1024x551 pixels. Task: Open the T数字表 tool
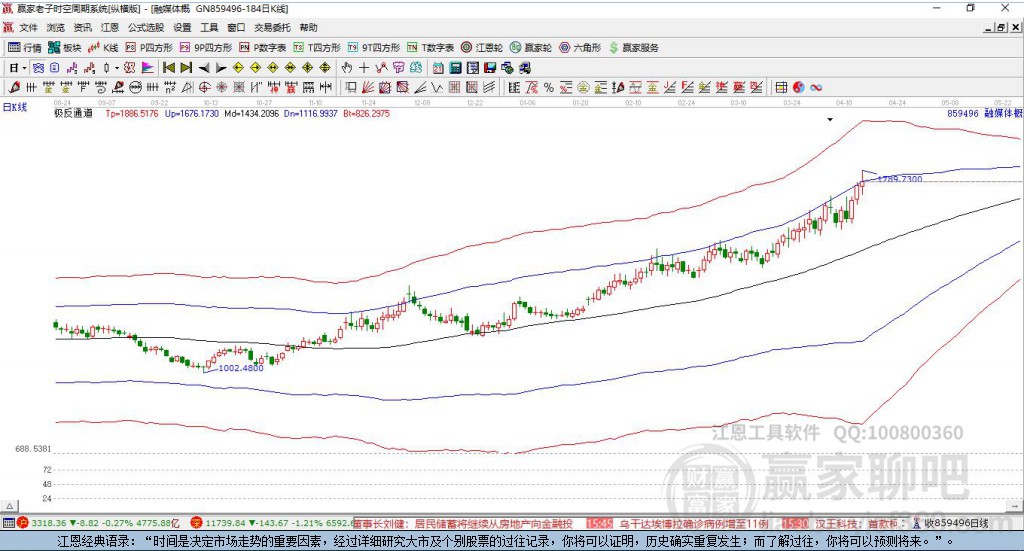(x=430, y=48)
